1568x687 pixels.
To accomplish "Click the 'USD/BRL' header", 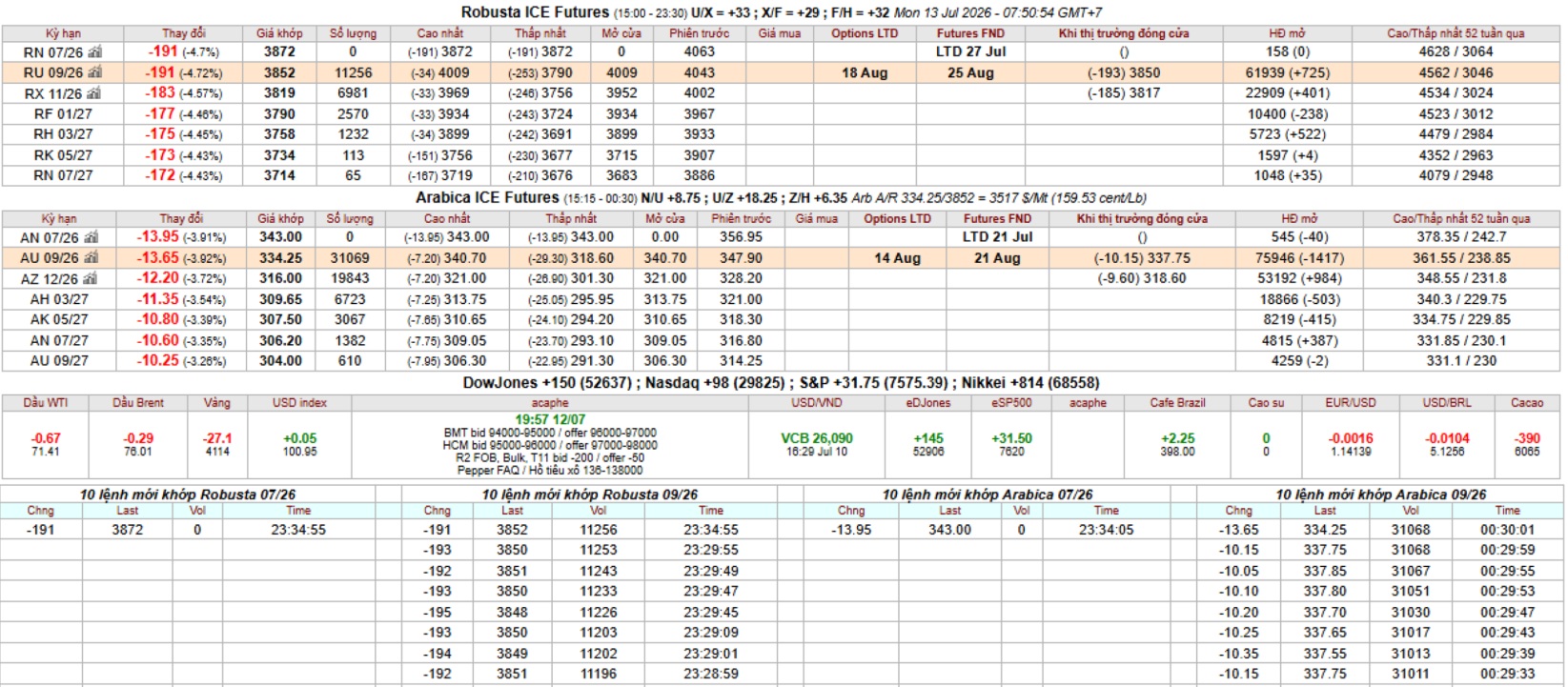I will (1447, 403).
